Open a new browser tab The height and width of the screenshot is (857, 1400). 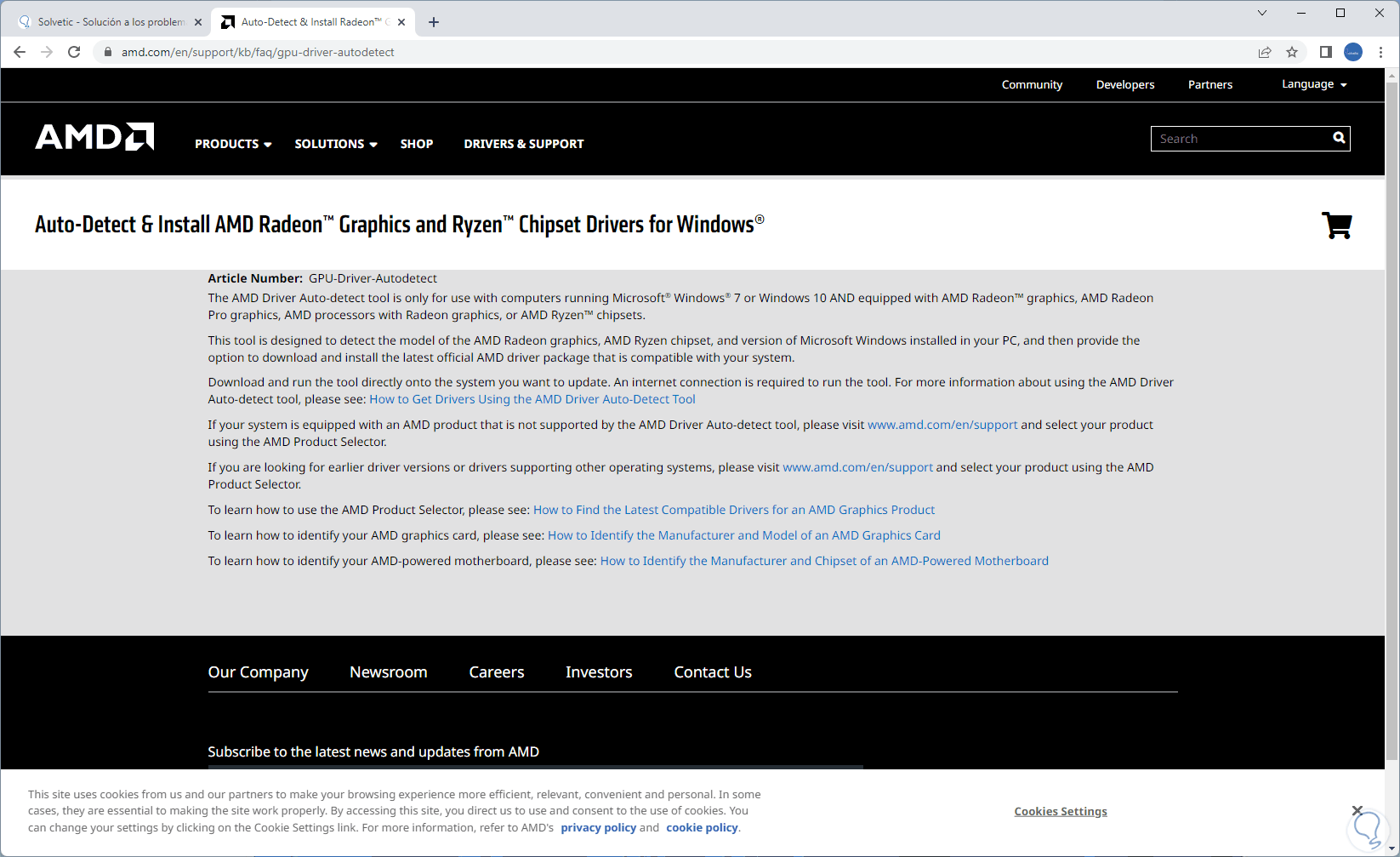434,22
